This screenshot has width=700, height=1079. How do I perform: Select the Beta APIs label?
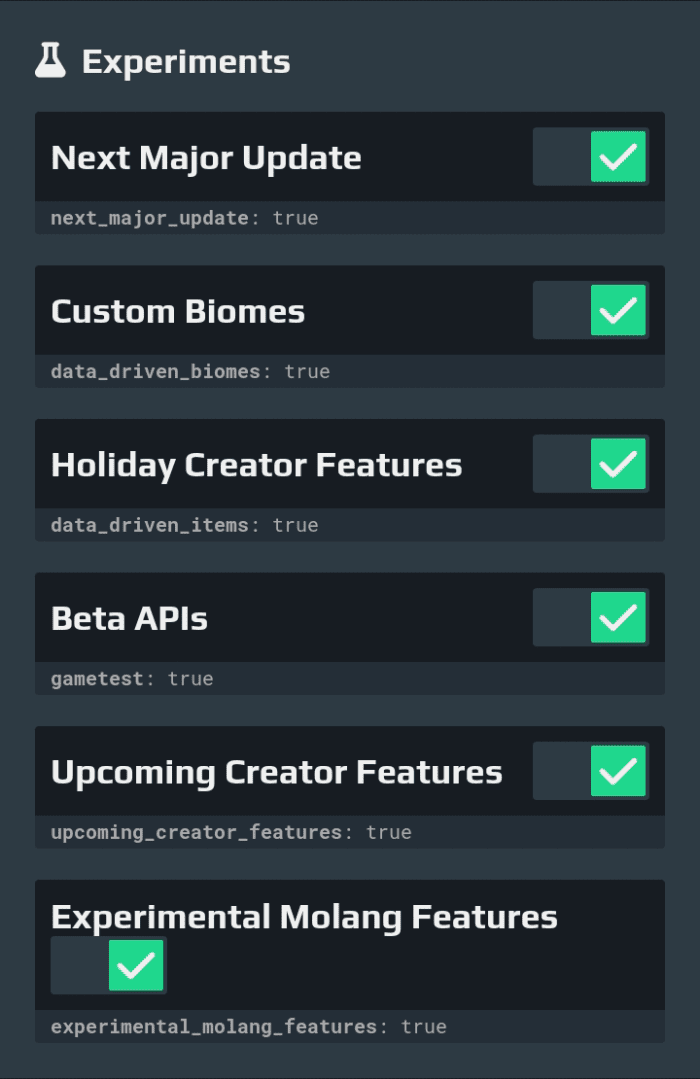129,618
